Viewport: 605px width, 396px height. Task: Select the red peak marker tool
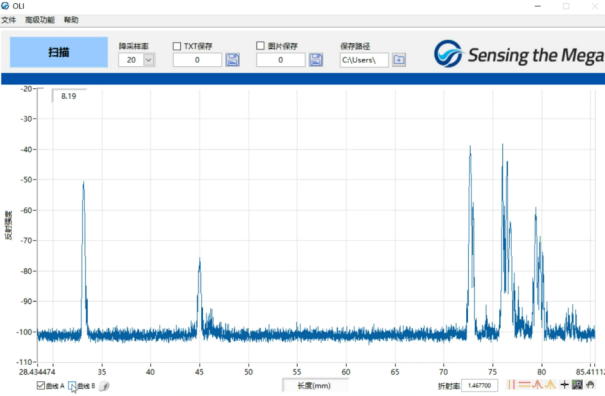pyautogui.click(x=537, y=384)
